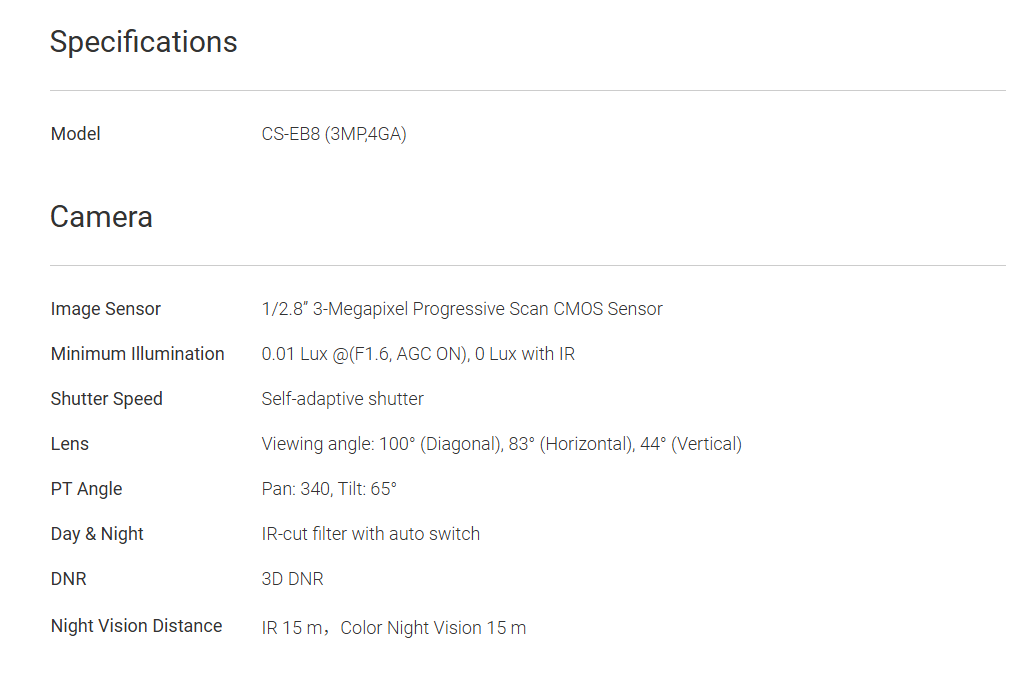The image size is (1017, 673).
Task: Click the Night Vision Distance label
Action: (137, 626)
